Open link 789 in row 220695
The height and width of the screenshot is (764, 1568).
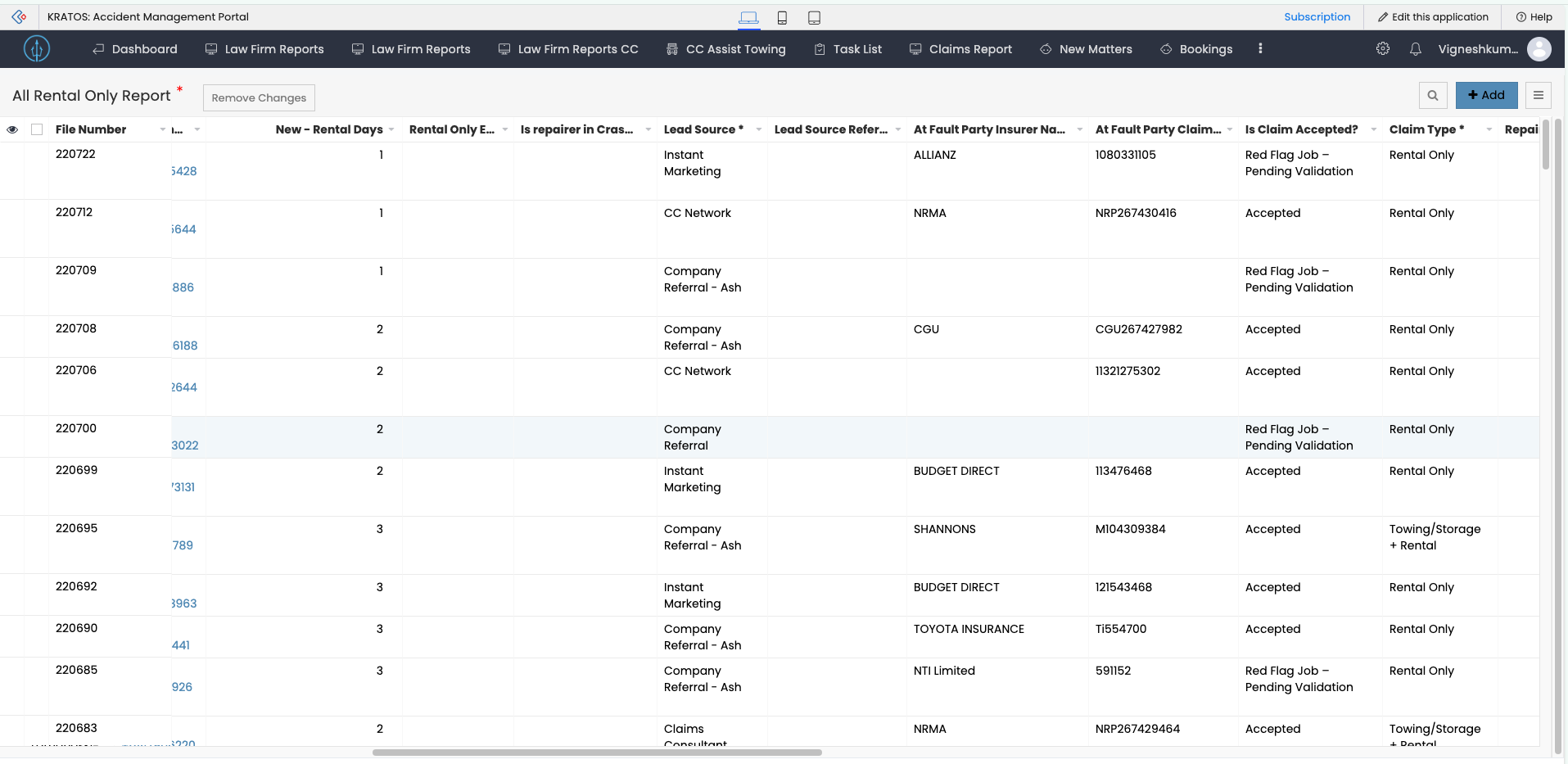pos(183,545)
